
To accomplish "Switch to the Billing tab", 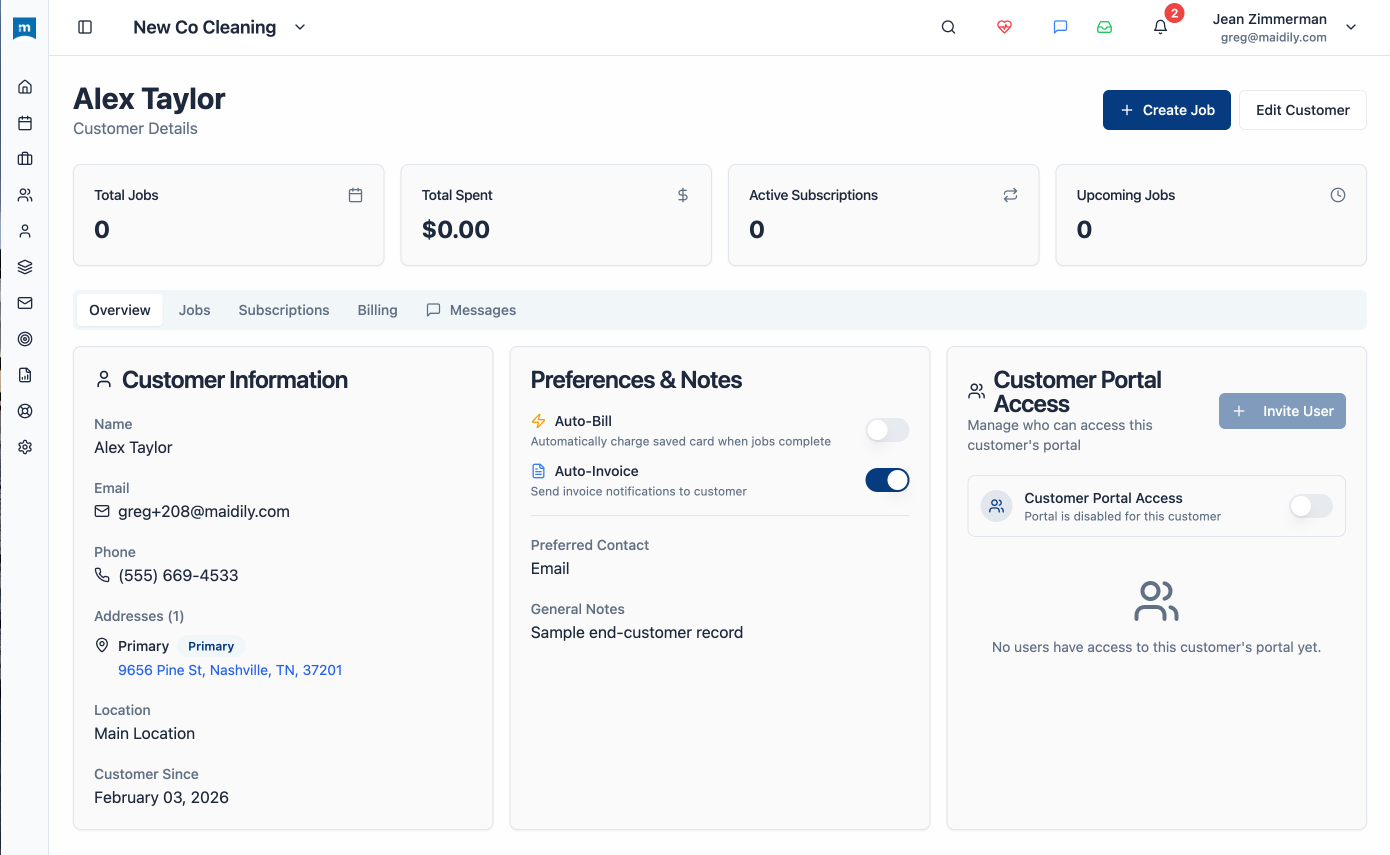I will (377, 310).
